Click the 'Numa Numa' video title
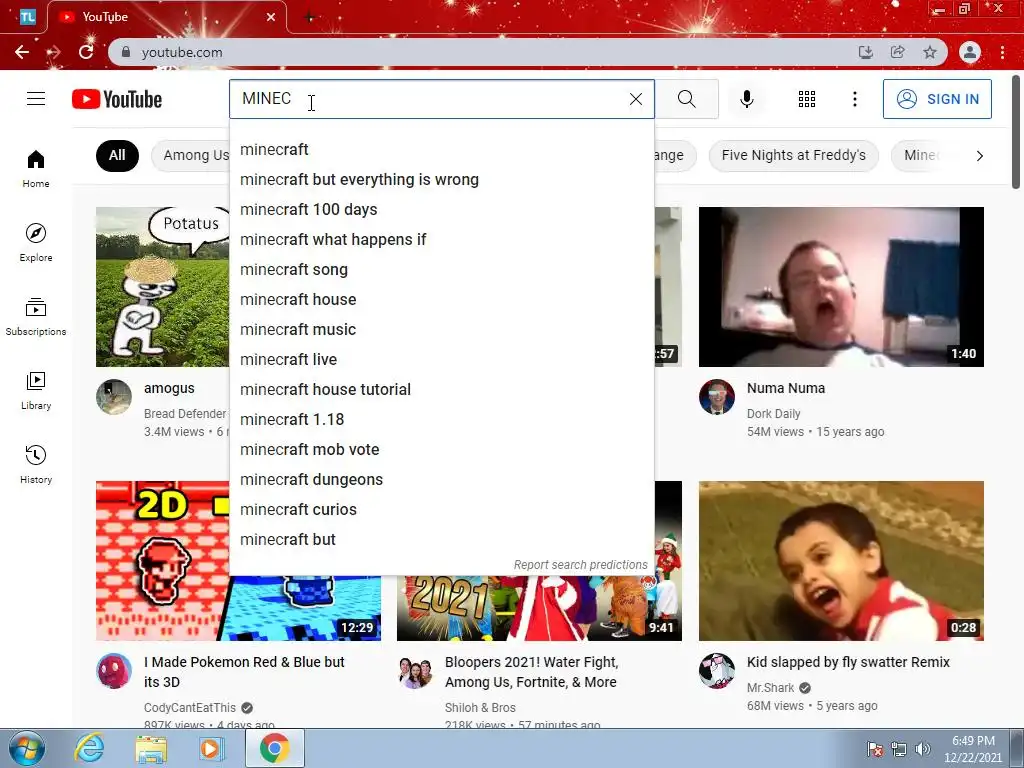The height and width of the screenshot is (768, 1024). tap(786, 389)
